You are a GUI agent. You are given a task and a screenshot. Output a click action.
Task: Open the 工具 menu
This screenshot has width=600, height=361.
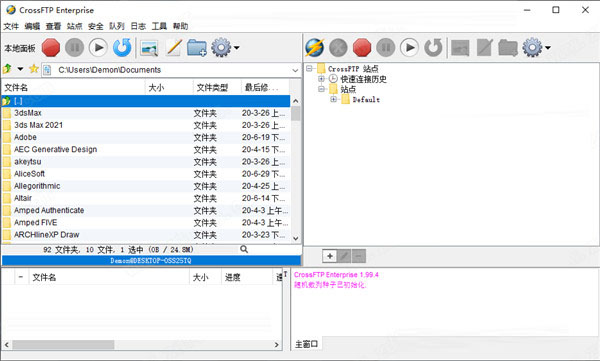point(159,26)
